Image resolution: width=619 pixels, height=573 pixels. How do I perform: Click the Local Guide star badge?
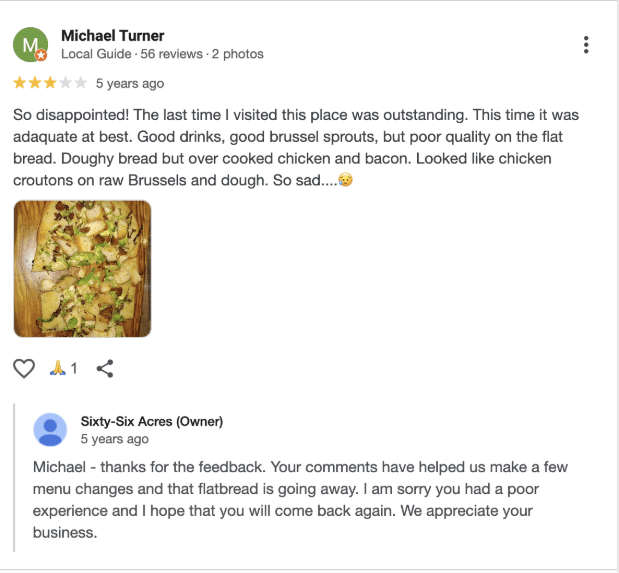(x=41, y=55)
